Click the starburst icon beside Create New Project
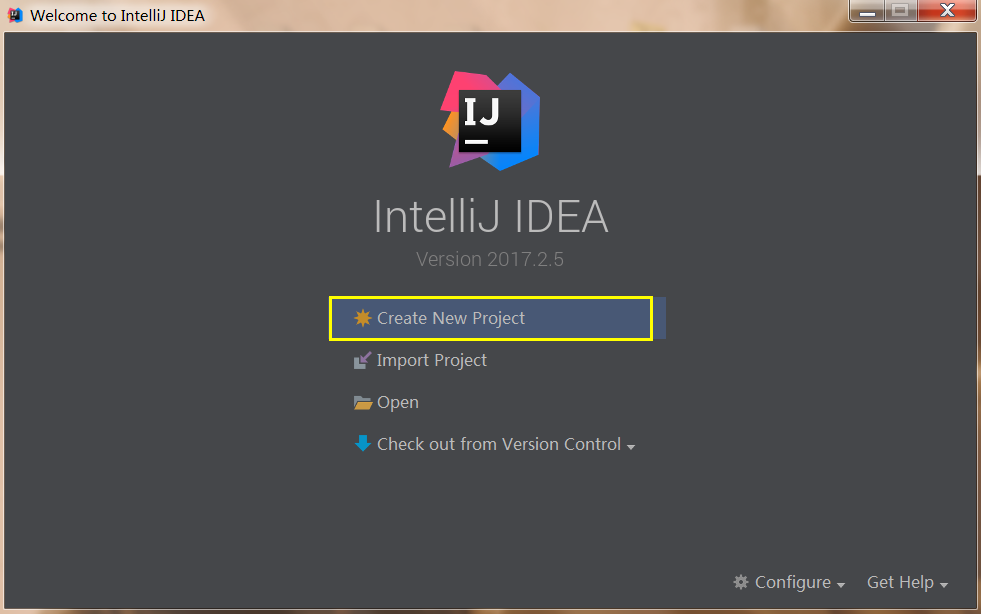The image size is (981, 614). (x=362, y=318)
